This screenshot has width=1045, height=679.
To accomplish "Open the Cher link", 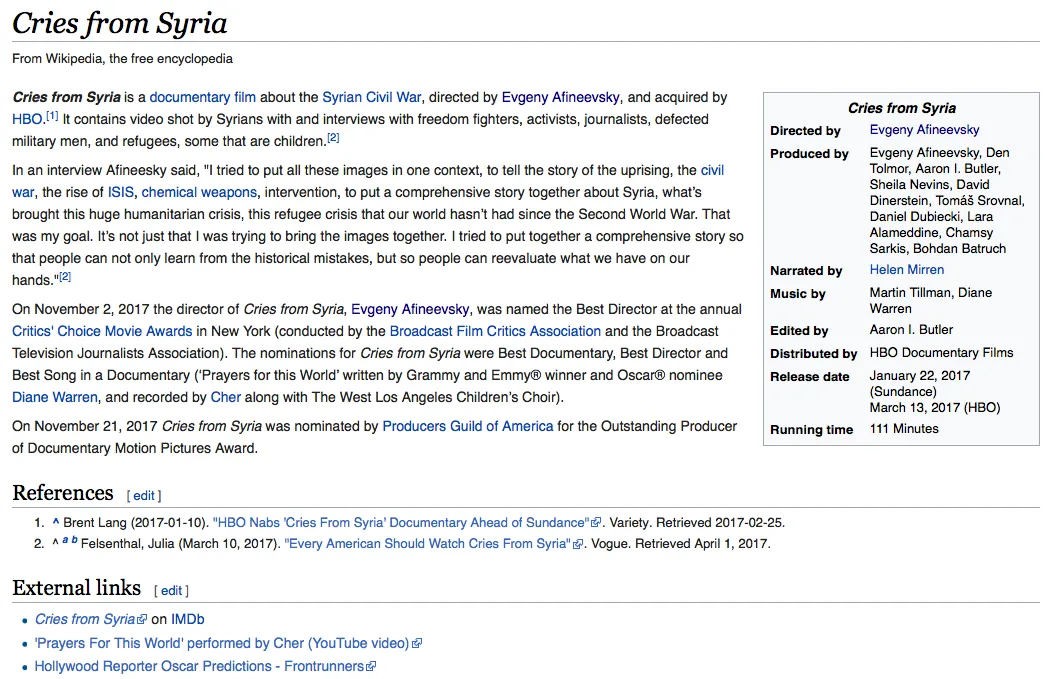I will coord(225,398).
